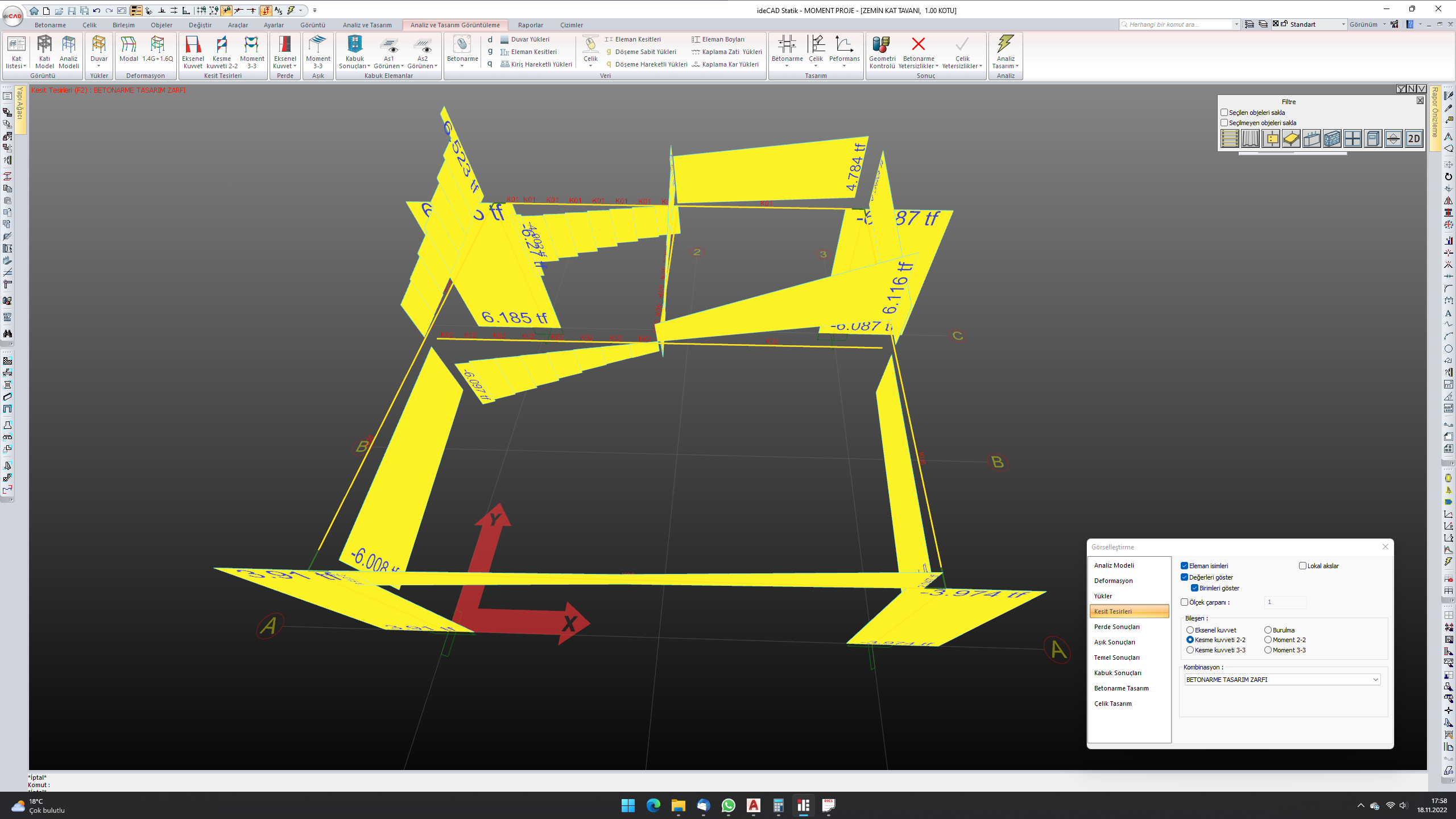Uncheck Değerleri göster
Image resolution: width=1456 pixels, height=819 pixels.
point(1184,577)
